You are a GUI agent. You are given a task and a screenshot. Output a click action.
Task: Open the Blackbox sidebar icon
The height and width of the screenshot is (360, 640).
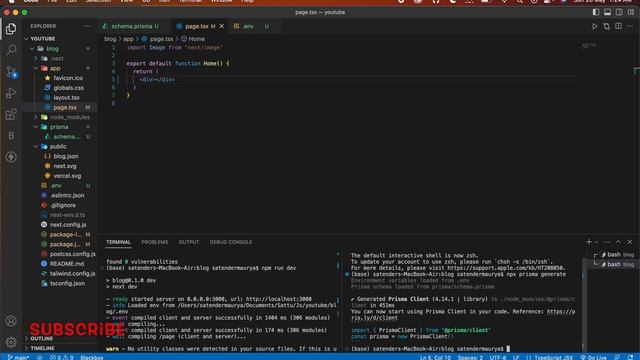pos(11,136)
